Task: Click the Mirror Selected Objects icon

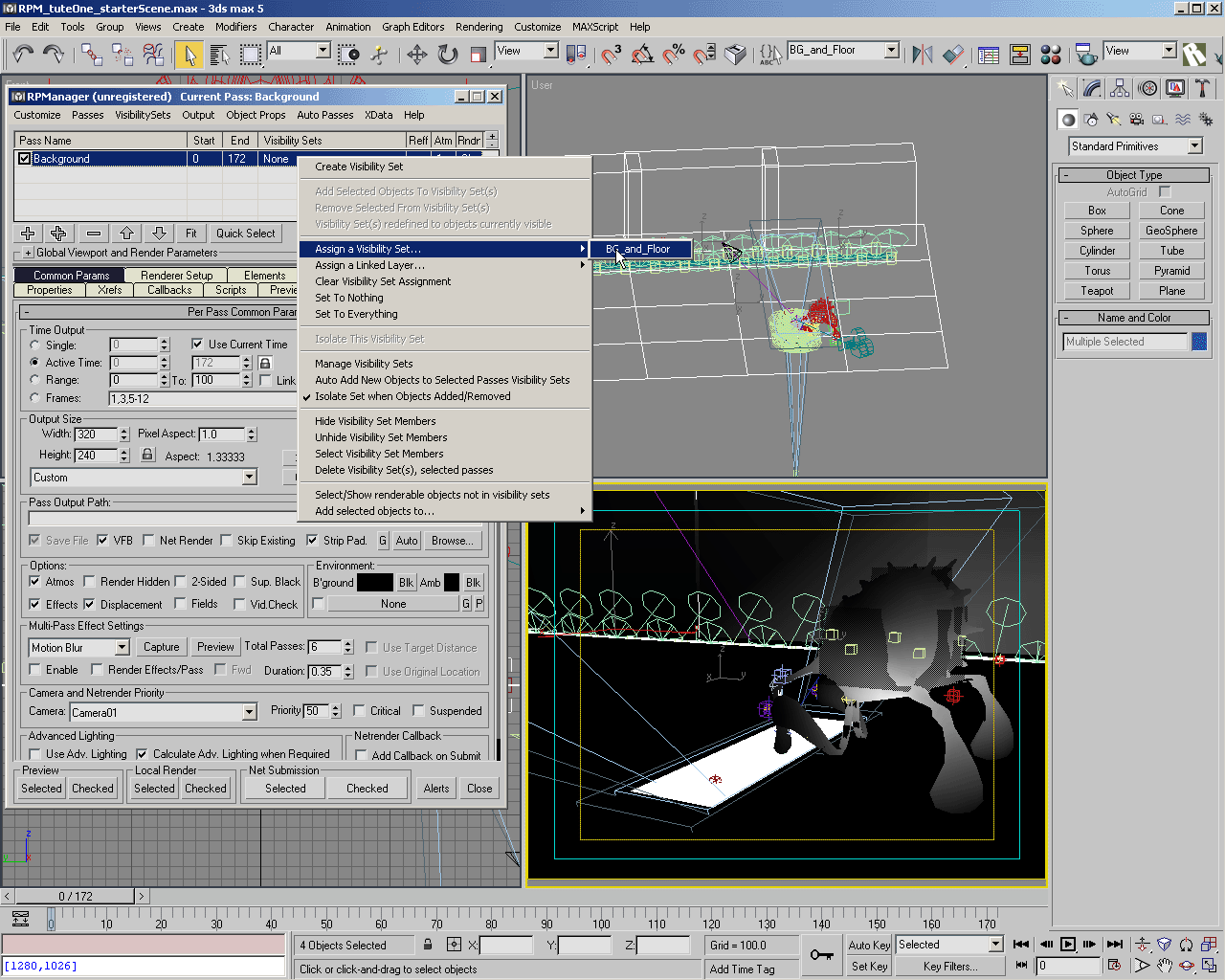Action: [x=922, y=54]
